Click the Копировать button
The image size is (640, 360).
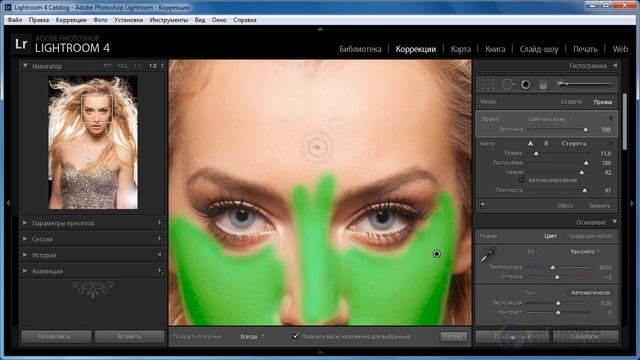point(56,337)
